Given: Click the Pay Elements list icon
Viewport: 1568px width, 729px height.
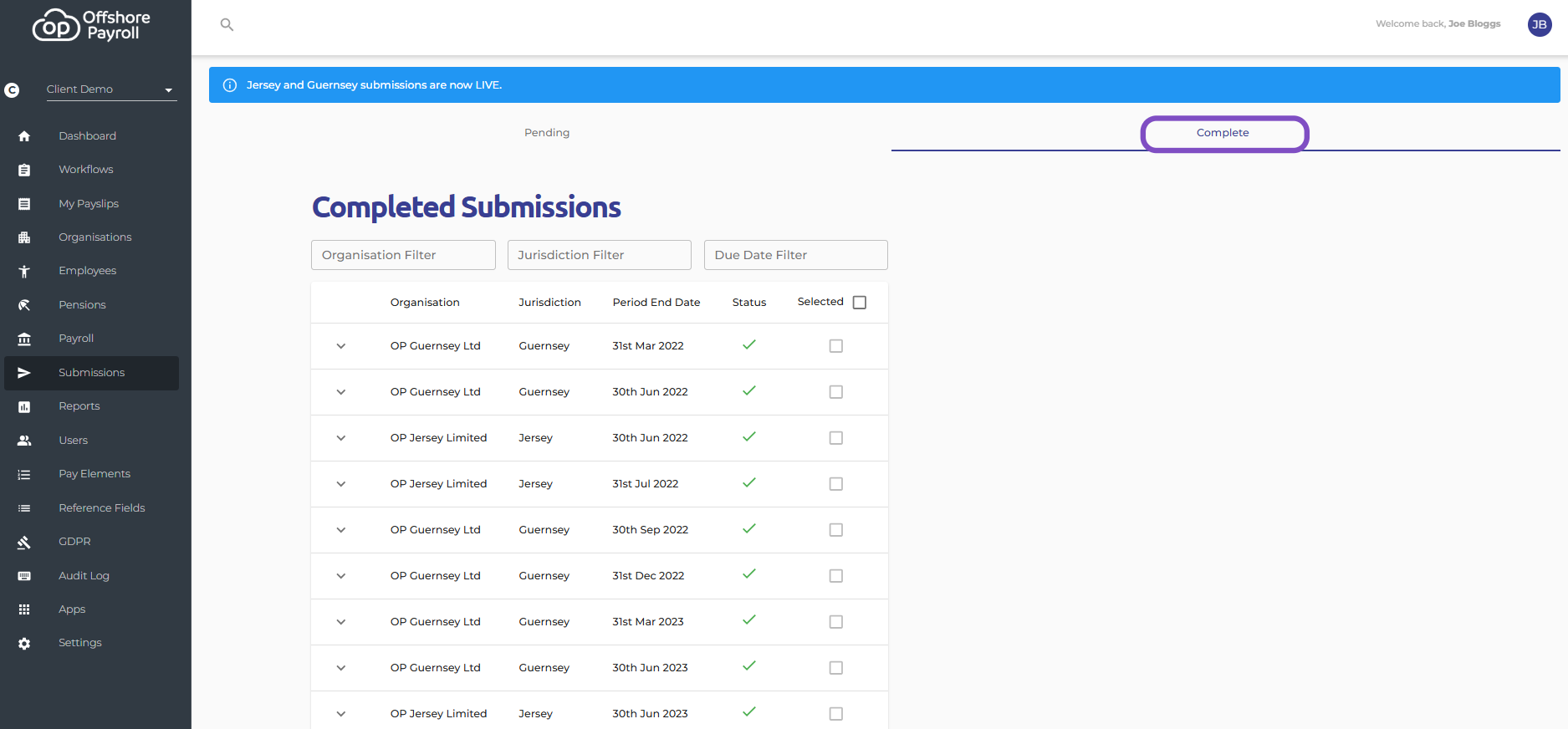Looking at the screenshot, I should [24, 474].
